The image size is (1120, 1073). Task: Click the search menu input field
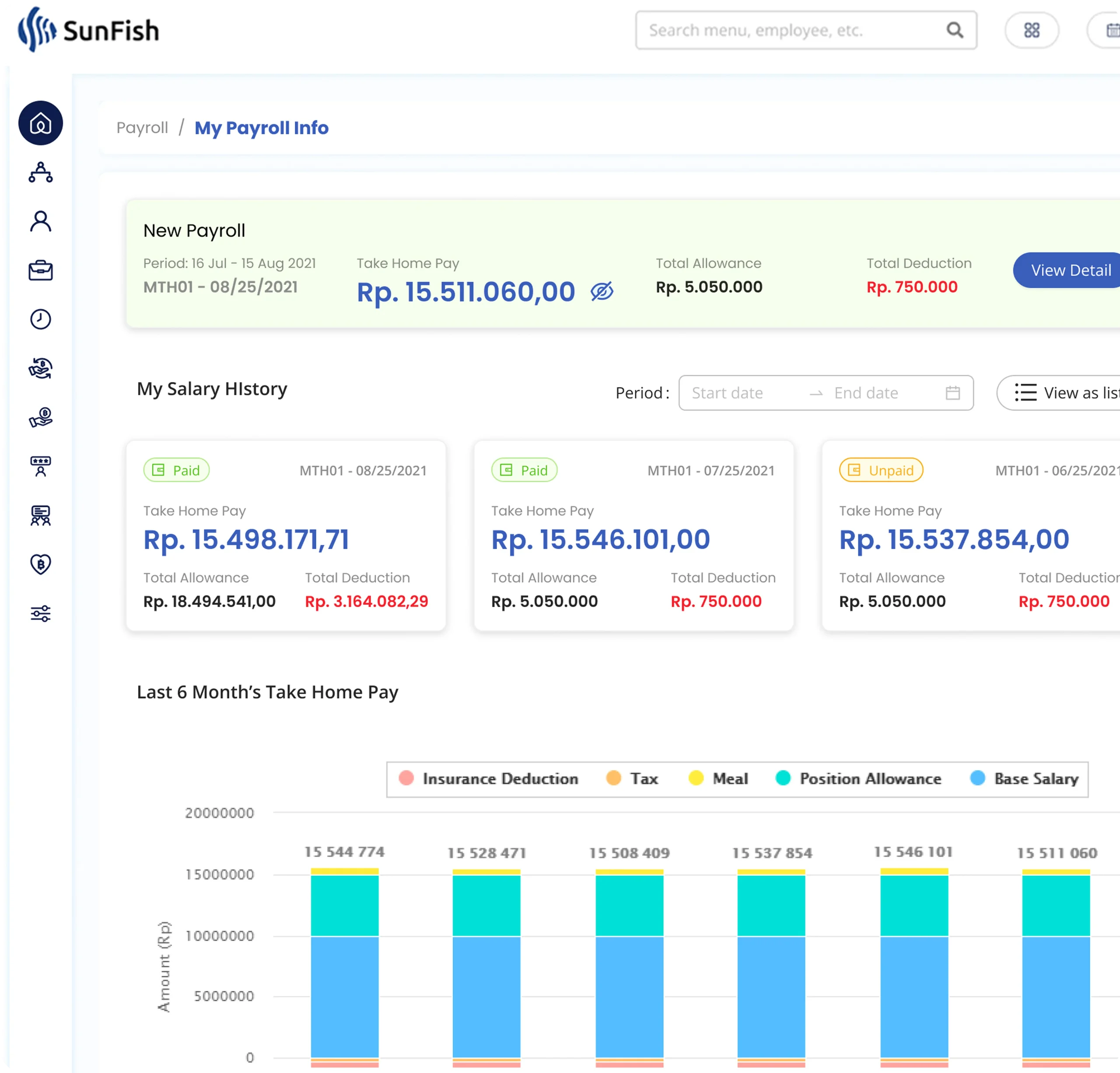tap(788, 30)
